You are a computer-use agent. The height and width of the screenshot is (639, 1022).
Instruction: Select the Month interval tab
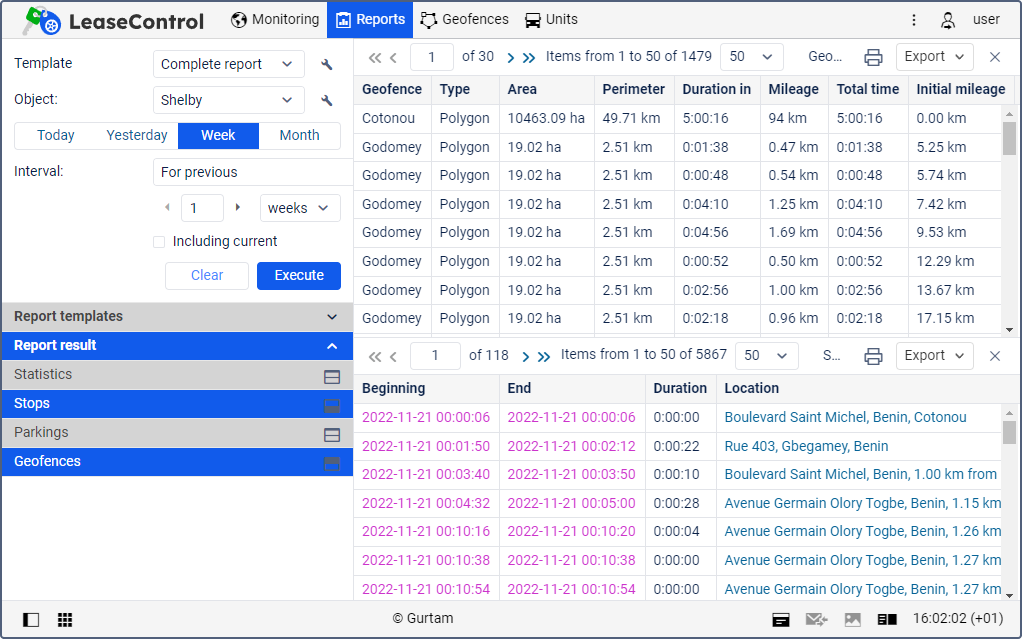[299, 136]
